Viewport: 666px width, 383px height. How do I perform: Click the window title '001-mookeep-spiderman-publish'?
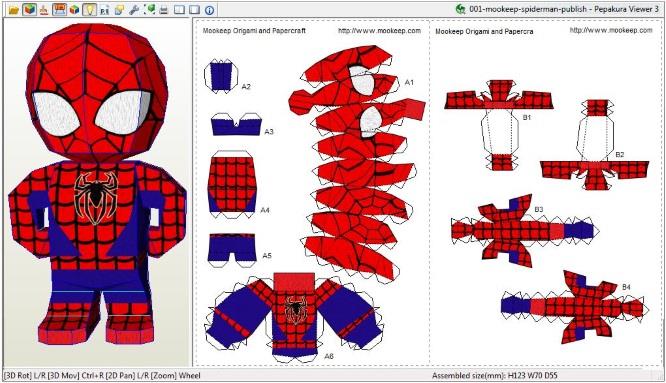[528, 9]
